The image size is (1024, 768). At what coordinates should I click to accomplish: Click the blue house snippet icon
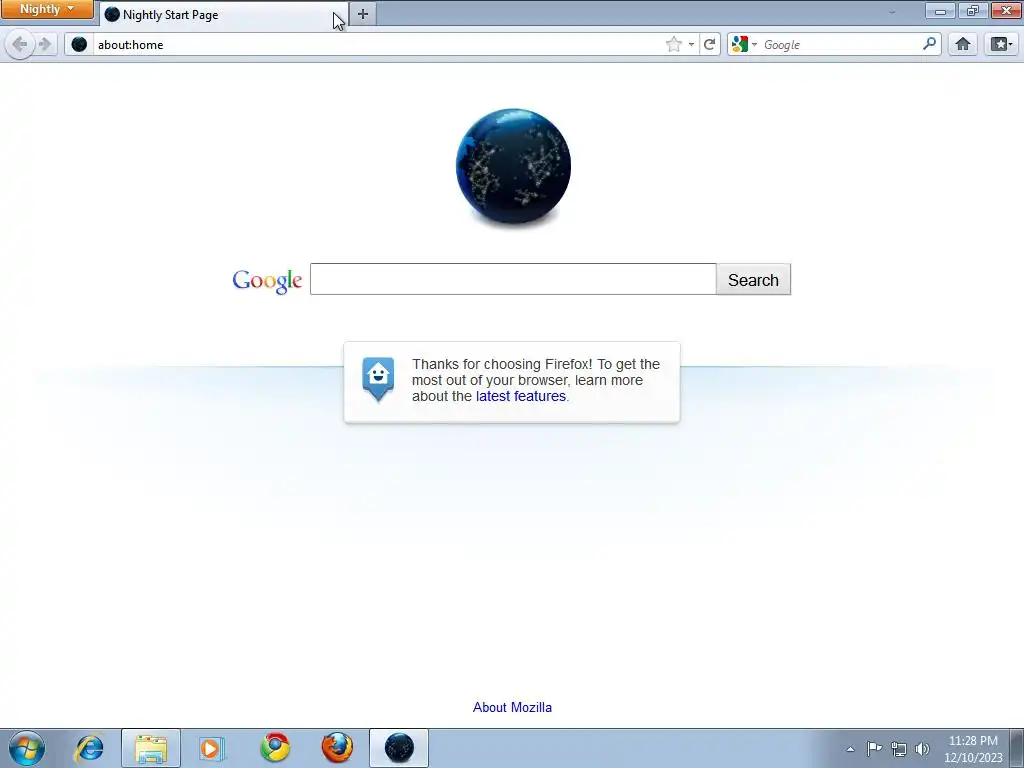(x=378, y=379)
